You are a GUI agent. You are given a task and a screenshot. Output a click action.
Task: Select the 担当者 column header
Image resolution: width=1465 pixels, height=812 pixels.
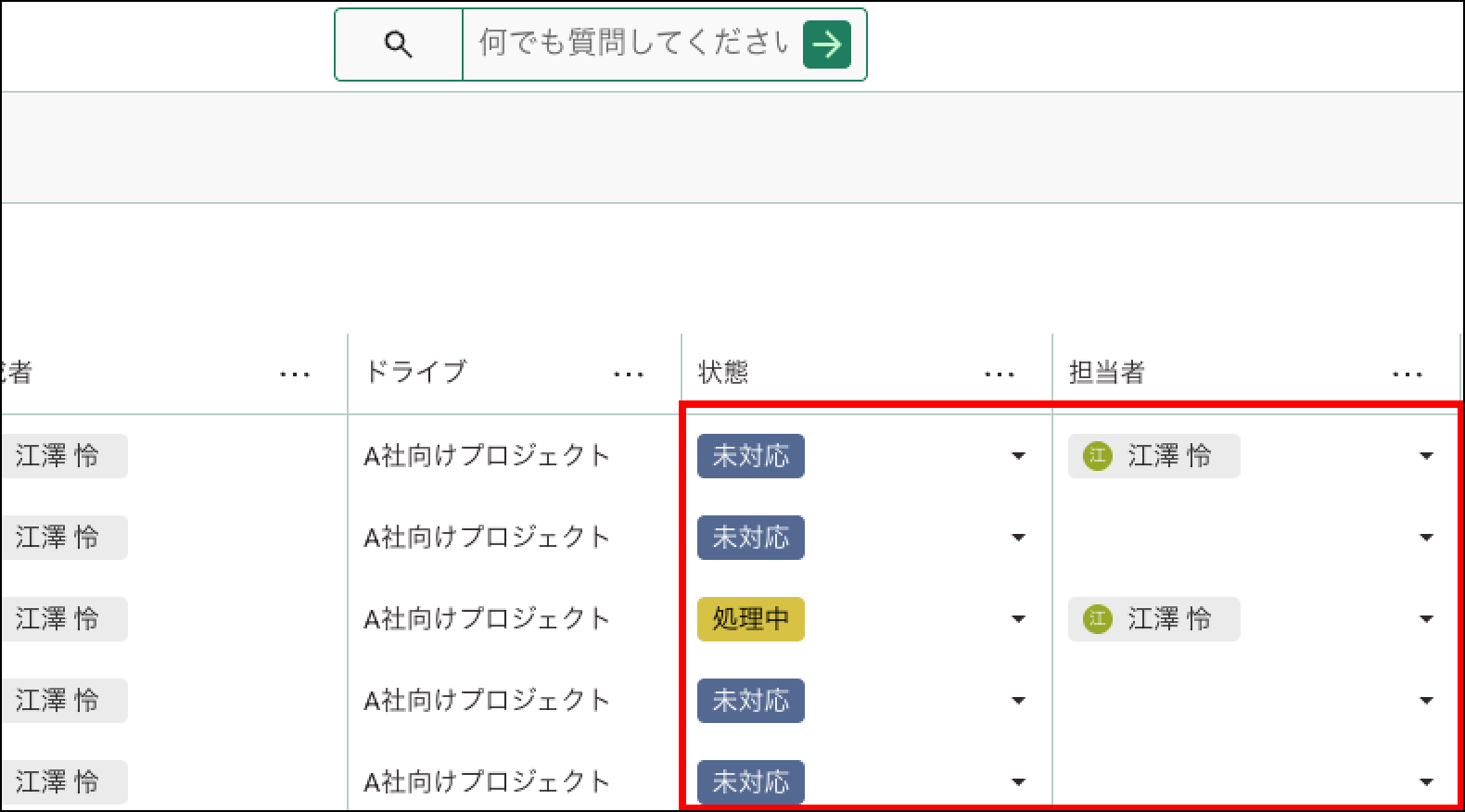point(1106,373)
